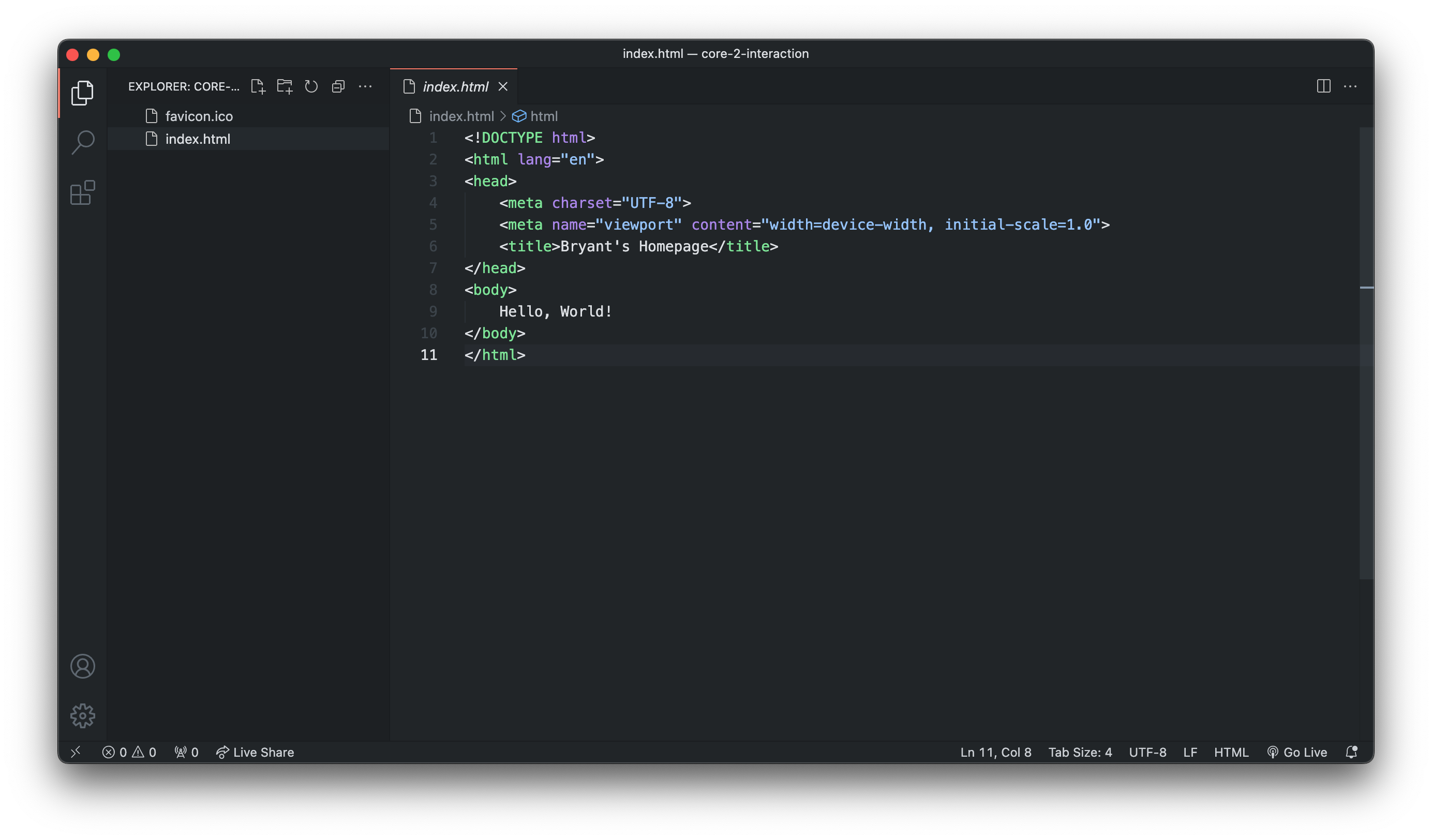Image resolution: width=1432 pixels, height=840 pixels.
Task: Start a Live Share session
Action: 255,752
